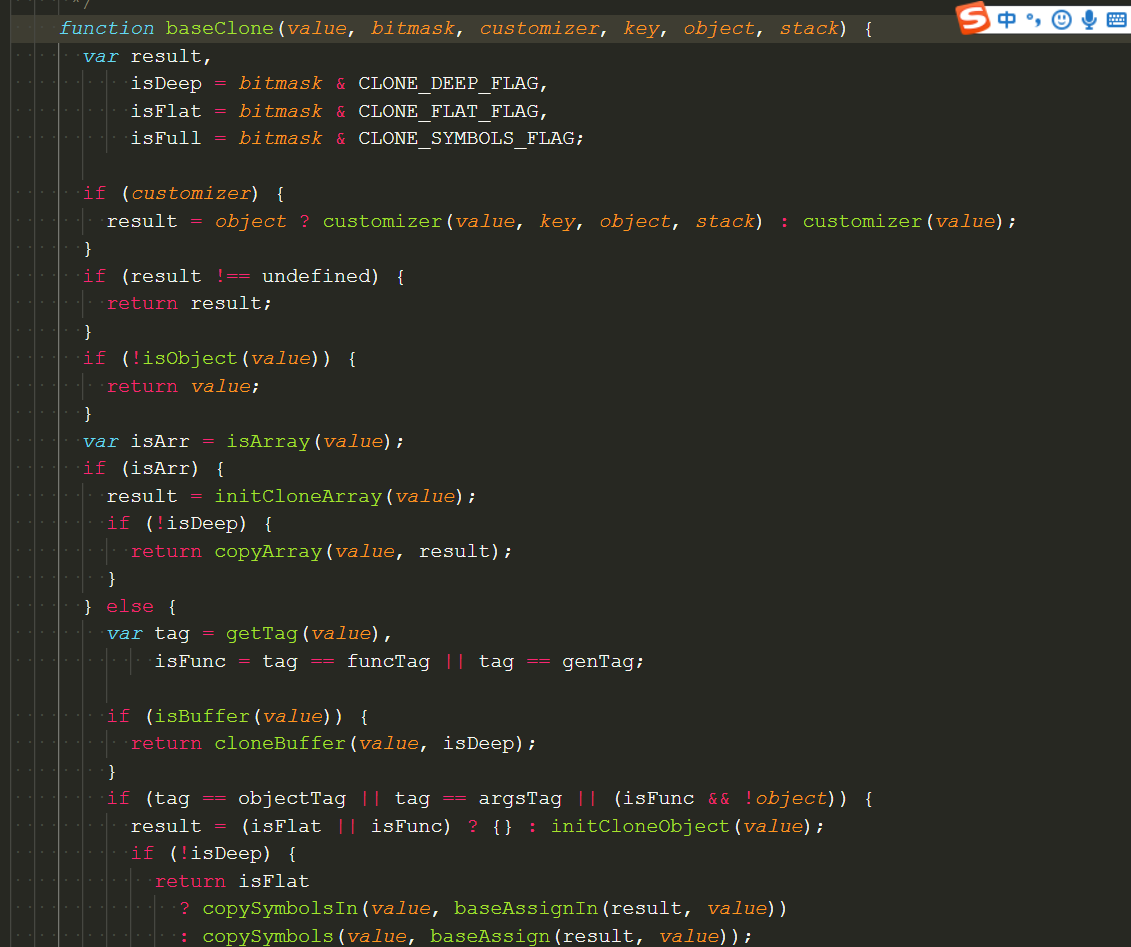Click the empty object literal '{}'
Image resolution: width=1131 pixels, height=947 pixels.
[x=502, y=827]
